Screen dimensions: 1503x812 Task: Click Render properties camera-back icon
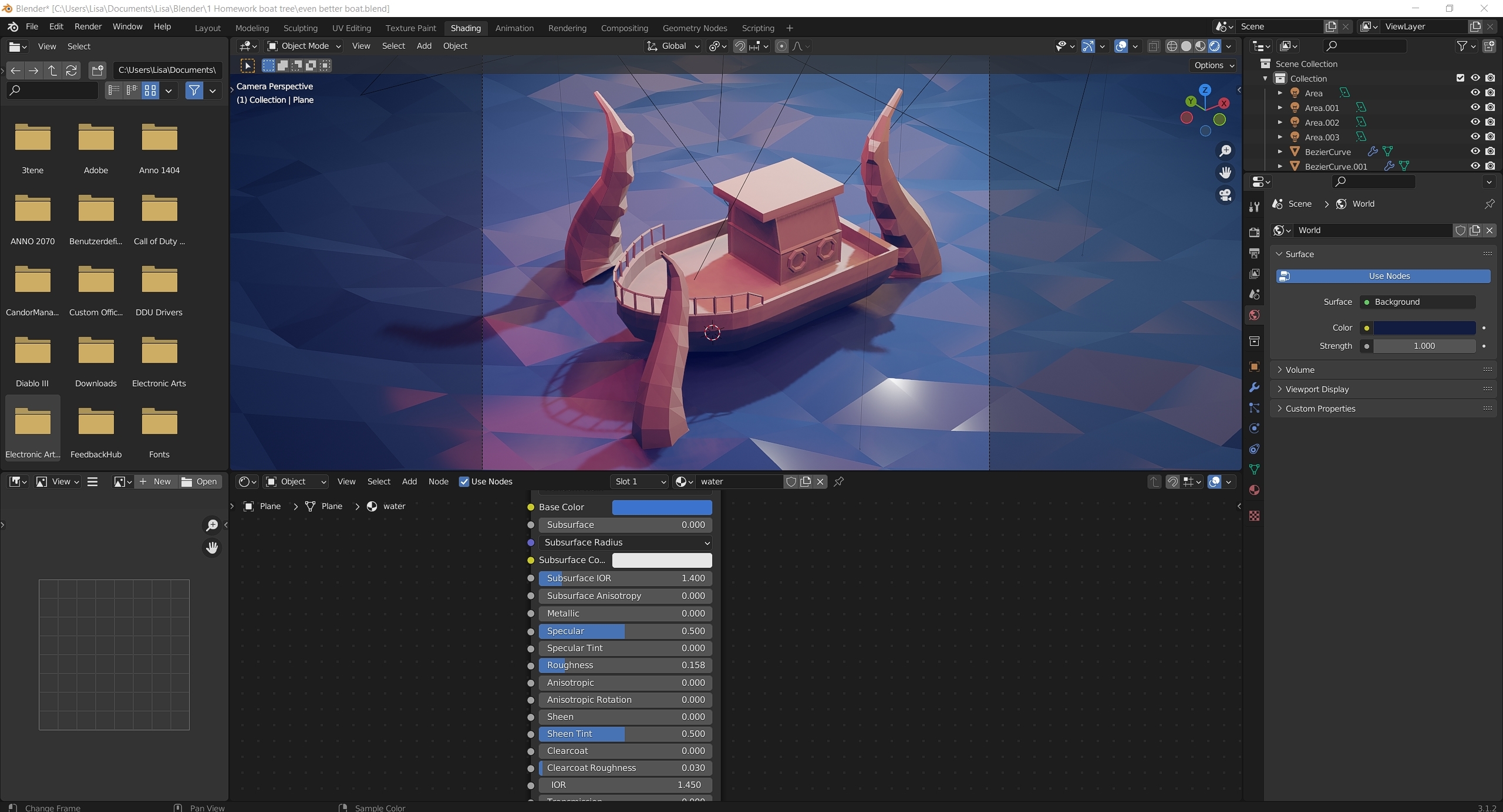[1254, 233]
